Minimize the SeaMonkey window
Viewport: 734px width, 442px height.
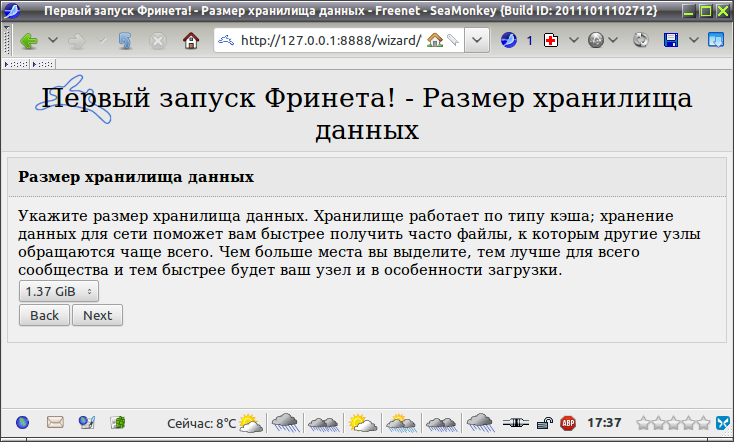click(688, 10)
